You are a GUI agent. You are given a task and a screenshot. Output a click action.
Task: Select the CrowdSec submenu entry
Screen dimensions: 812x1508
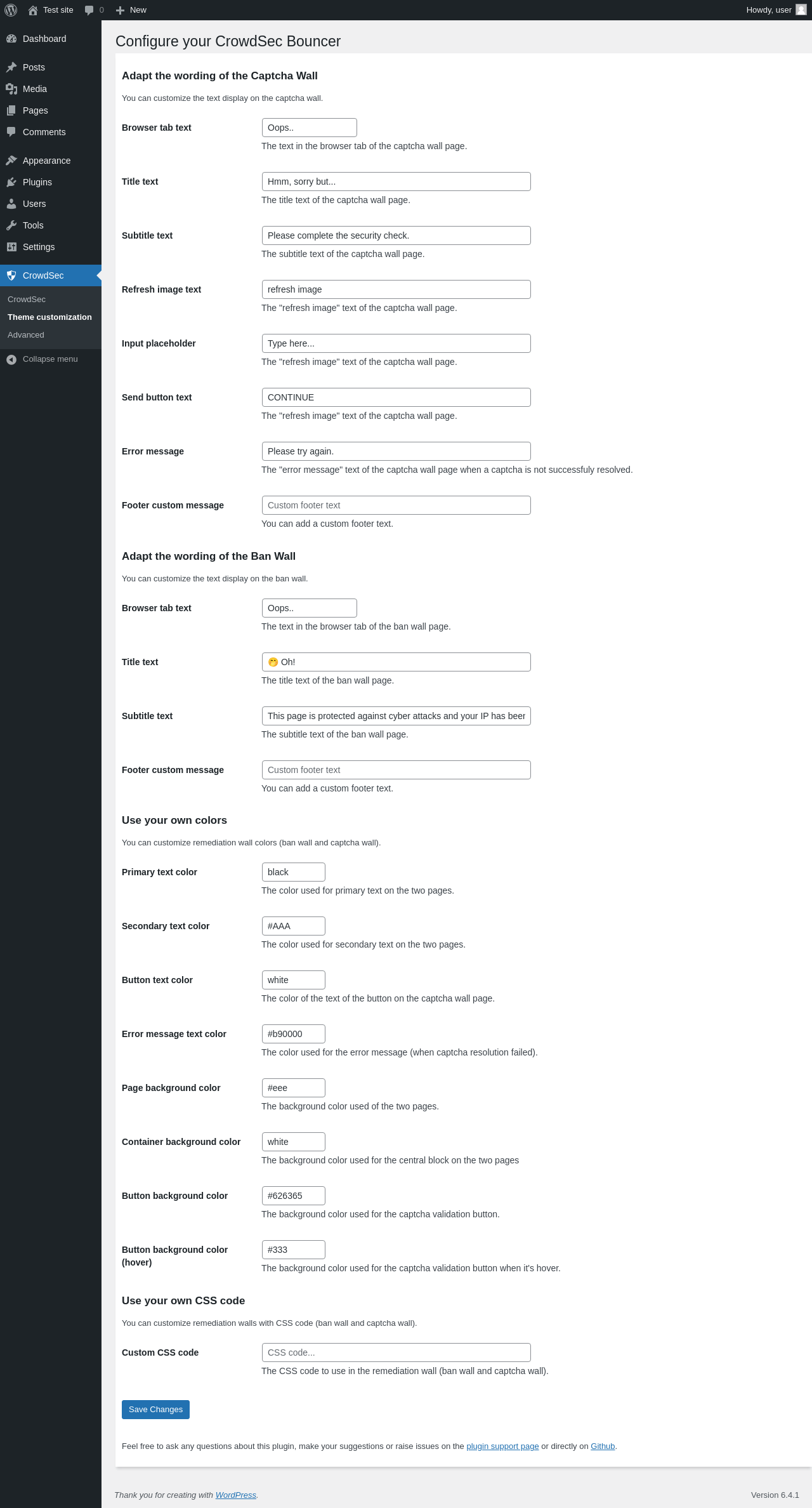(x=27, y=300)
